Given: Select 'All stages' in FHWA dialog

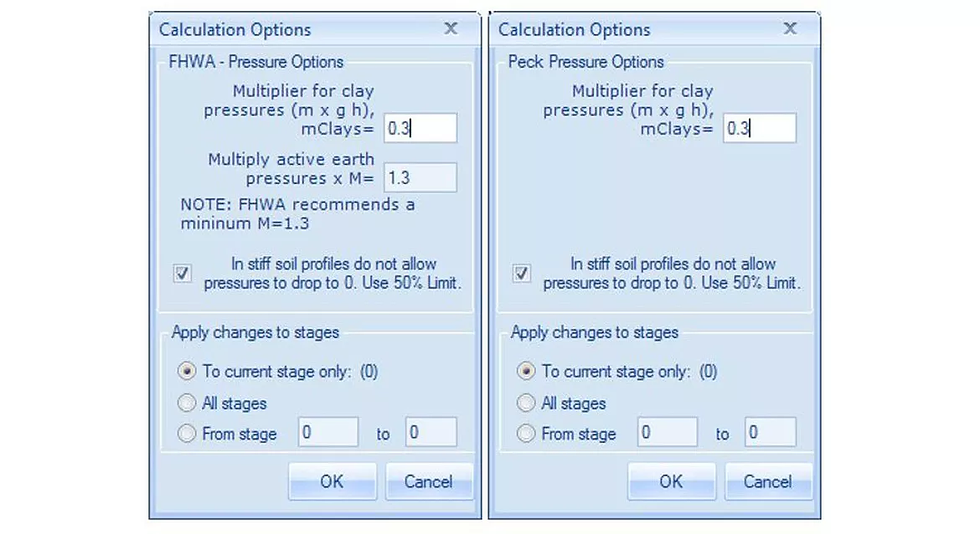Looking at the screenshot, I should pos(186,403).
